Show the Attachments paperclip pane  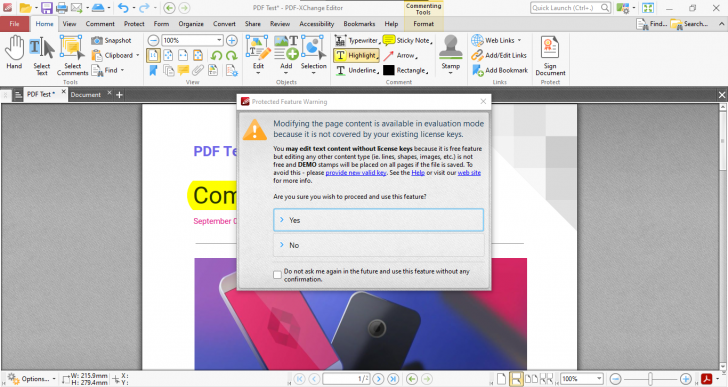click(x=198, y=71)
